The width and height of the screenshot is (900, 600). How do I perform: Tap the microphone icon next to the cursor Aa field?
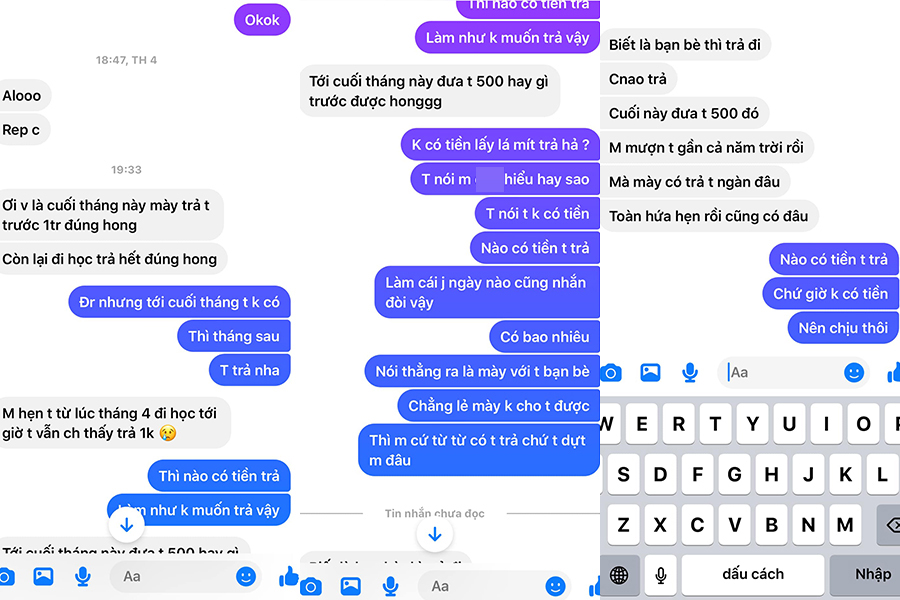pyautogui.click(x=690, y=373)
